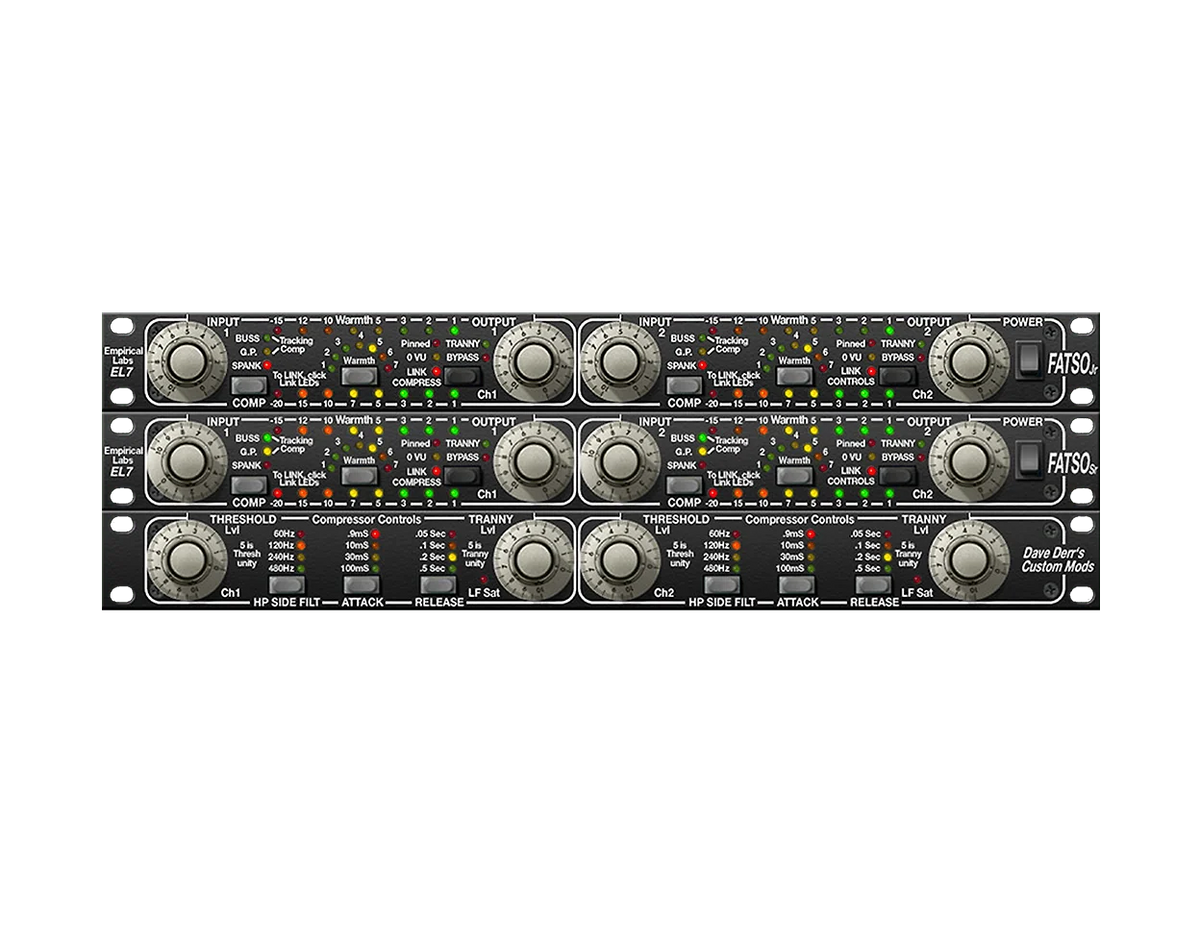This screenshot has height=942, width=1200.
Task: Click the Ch1 LF Sat LED in Custom Mods
Action: 485,579
